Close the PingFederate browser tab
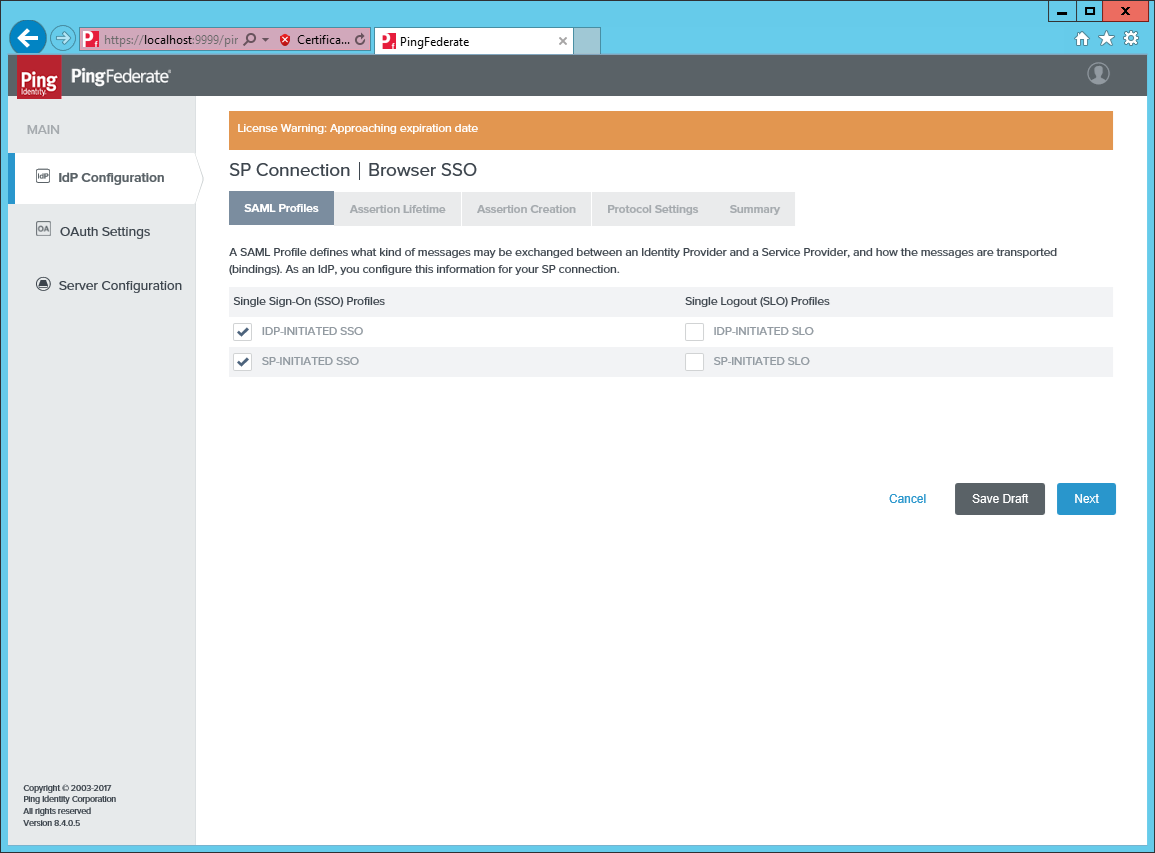The image size is (1155, 853). [x=563, y=41]
